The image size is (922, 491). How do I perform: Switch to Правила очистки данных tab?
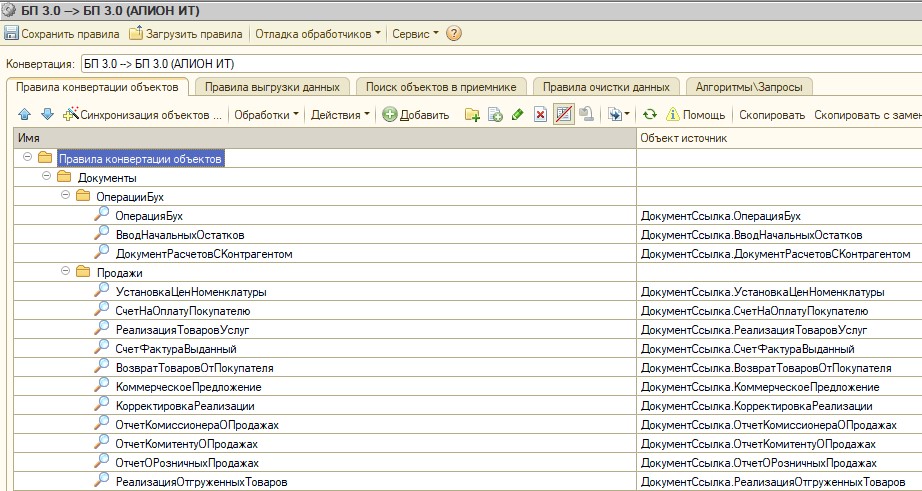(x=606, y=87)
